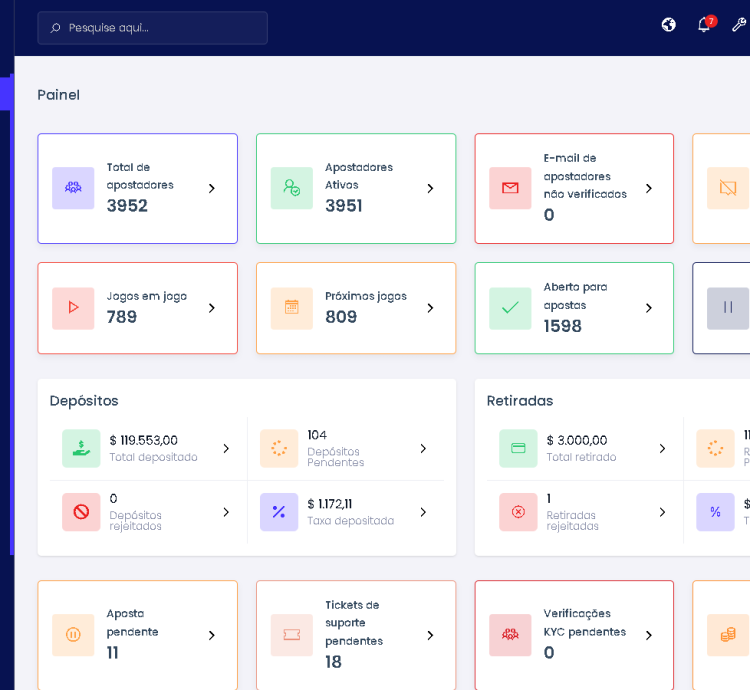This screenshot has width=750, height=690.
Task: Click the Próximos jogos calendar icon
Action: 291,308
